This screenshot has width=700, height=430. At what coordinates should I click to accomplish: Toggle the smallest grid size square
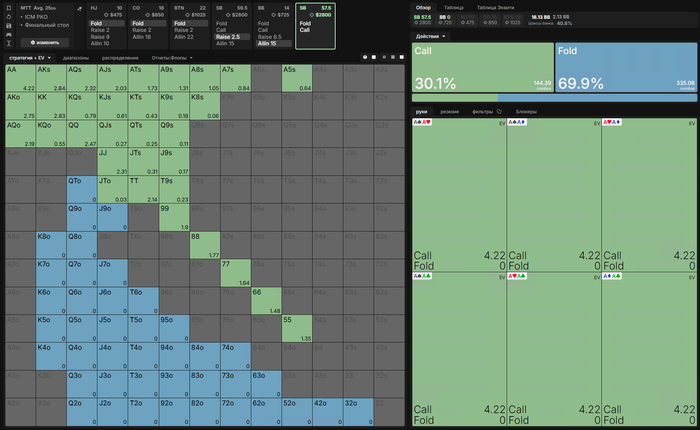384,57
